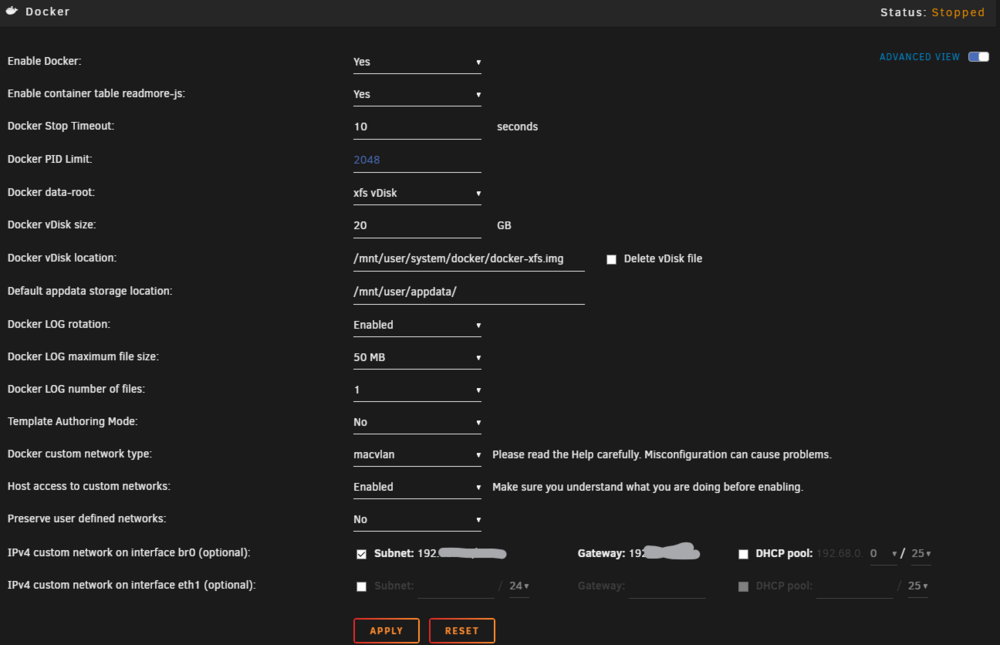
Task: Open the br0 DHCP pool mask dropdown
Action: tap(921, 554)
